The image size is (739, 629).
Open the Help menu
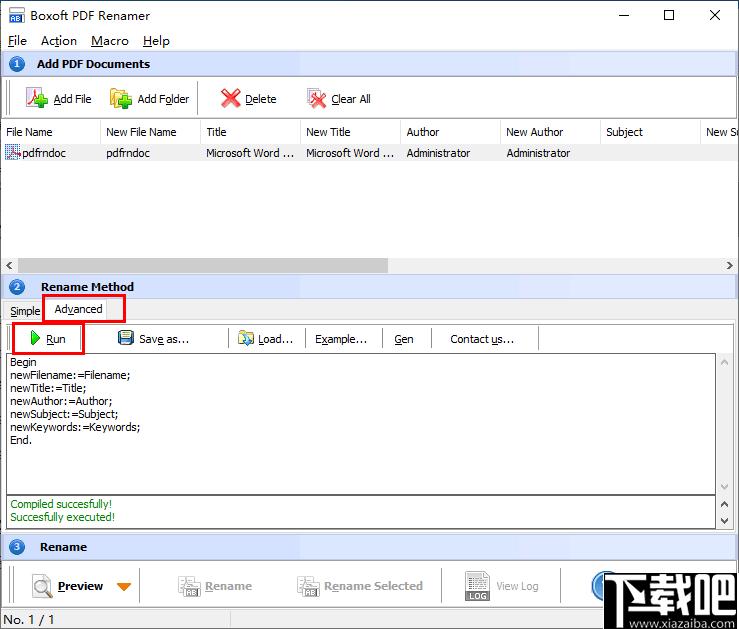click(156, 41)
